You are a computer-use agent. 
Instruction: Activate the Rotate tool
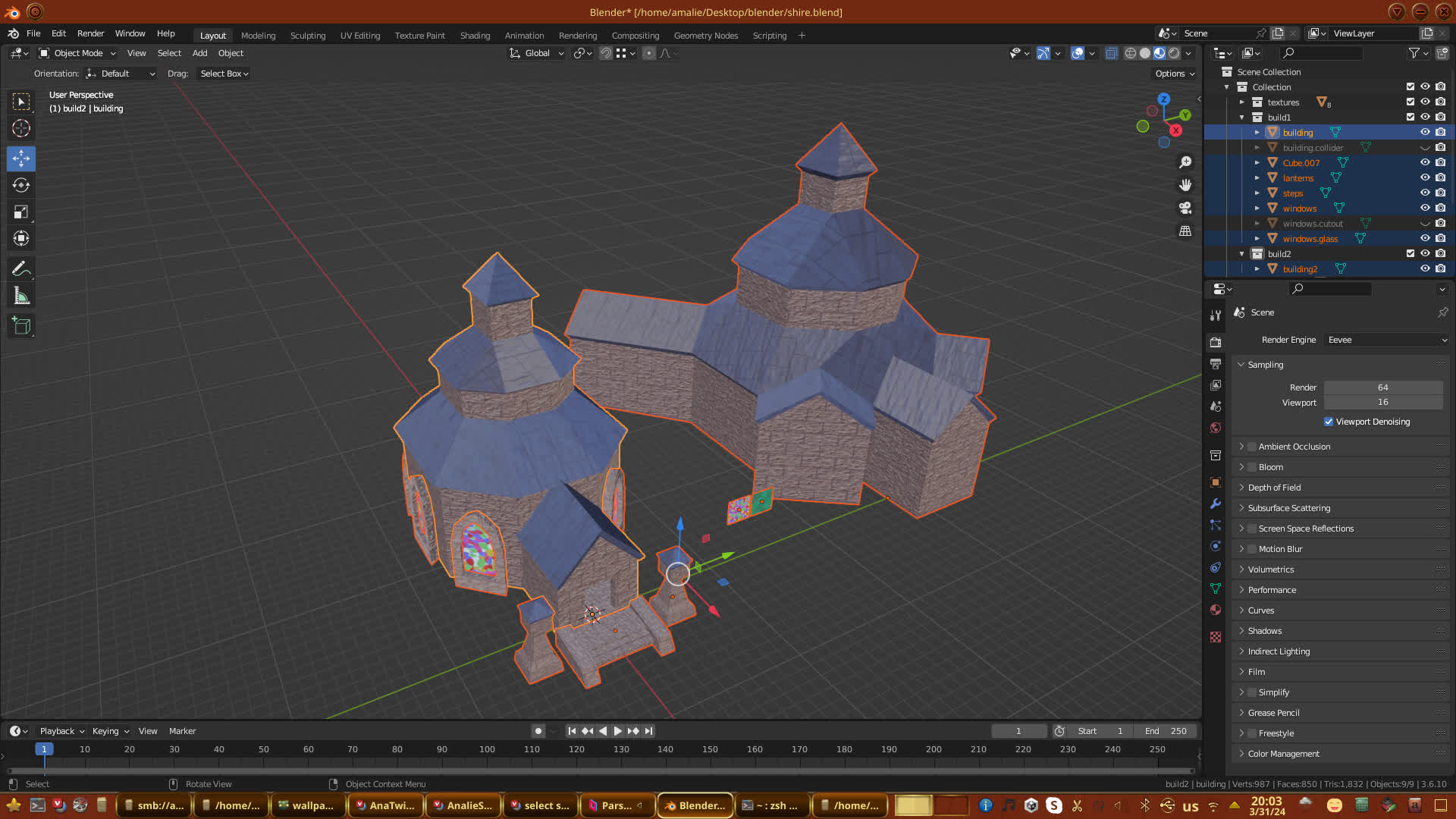pyautogui.click(x=21, y=186)
